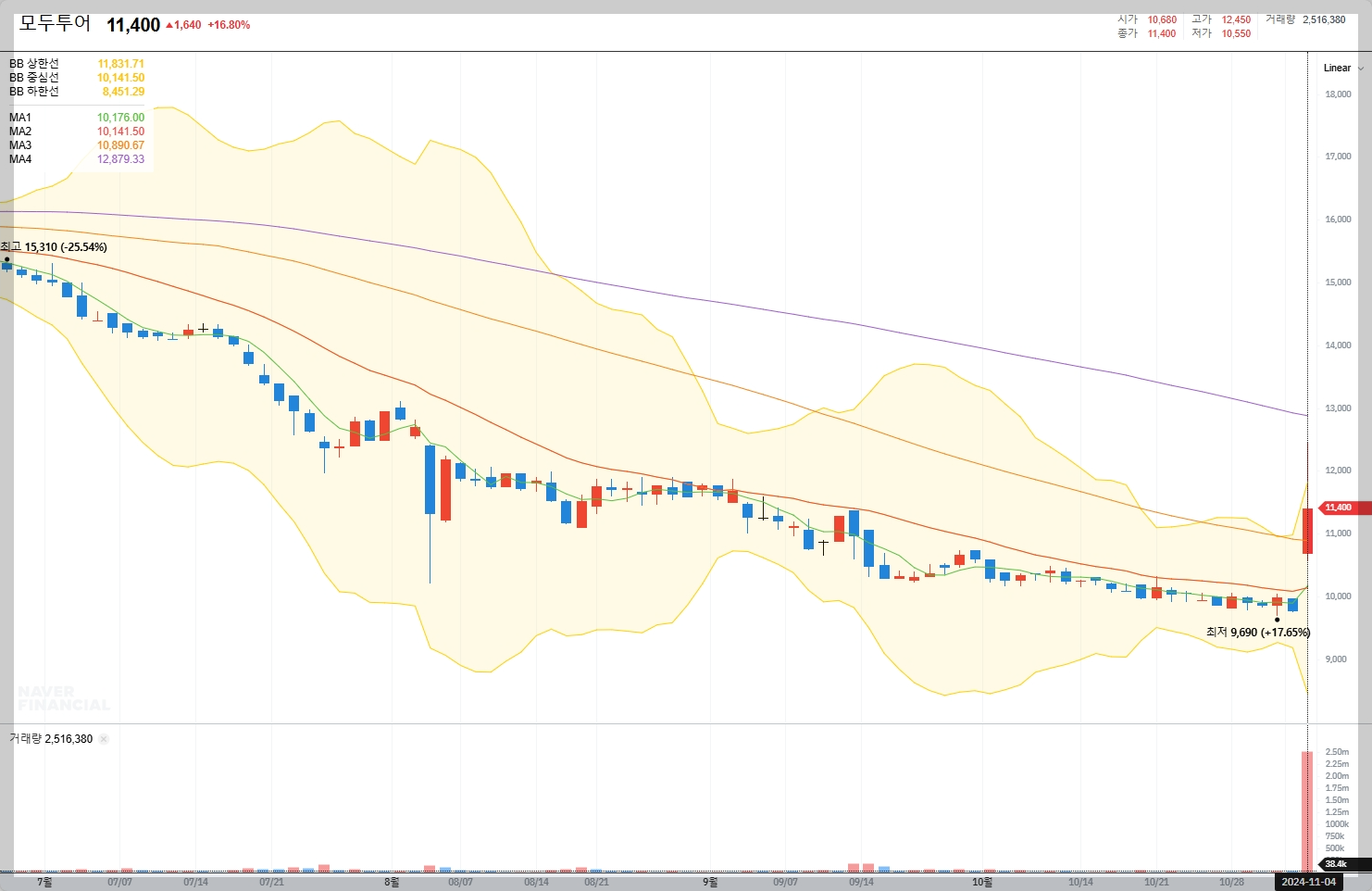Viewport: 1372px width, 891px height.
Task: Click the 최고 15,310 (-25.54%) annotation
Action: tap(54, 247)
